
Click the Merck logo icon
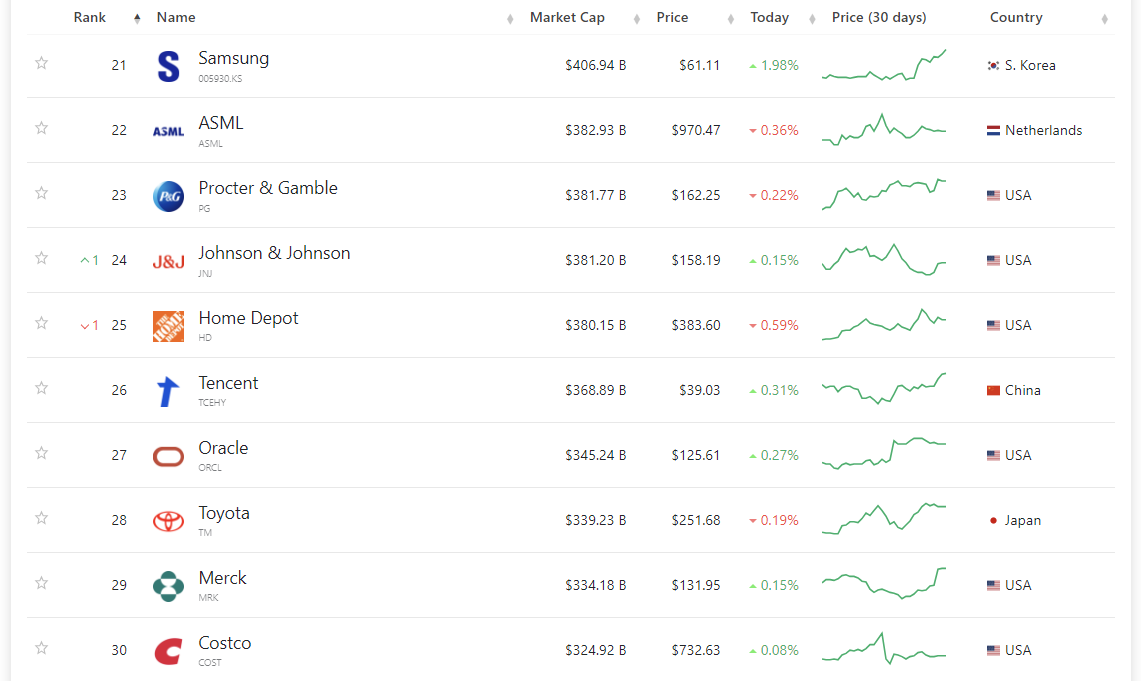(x=168, y=586)
